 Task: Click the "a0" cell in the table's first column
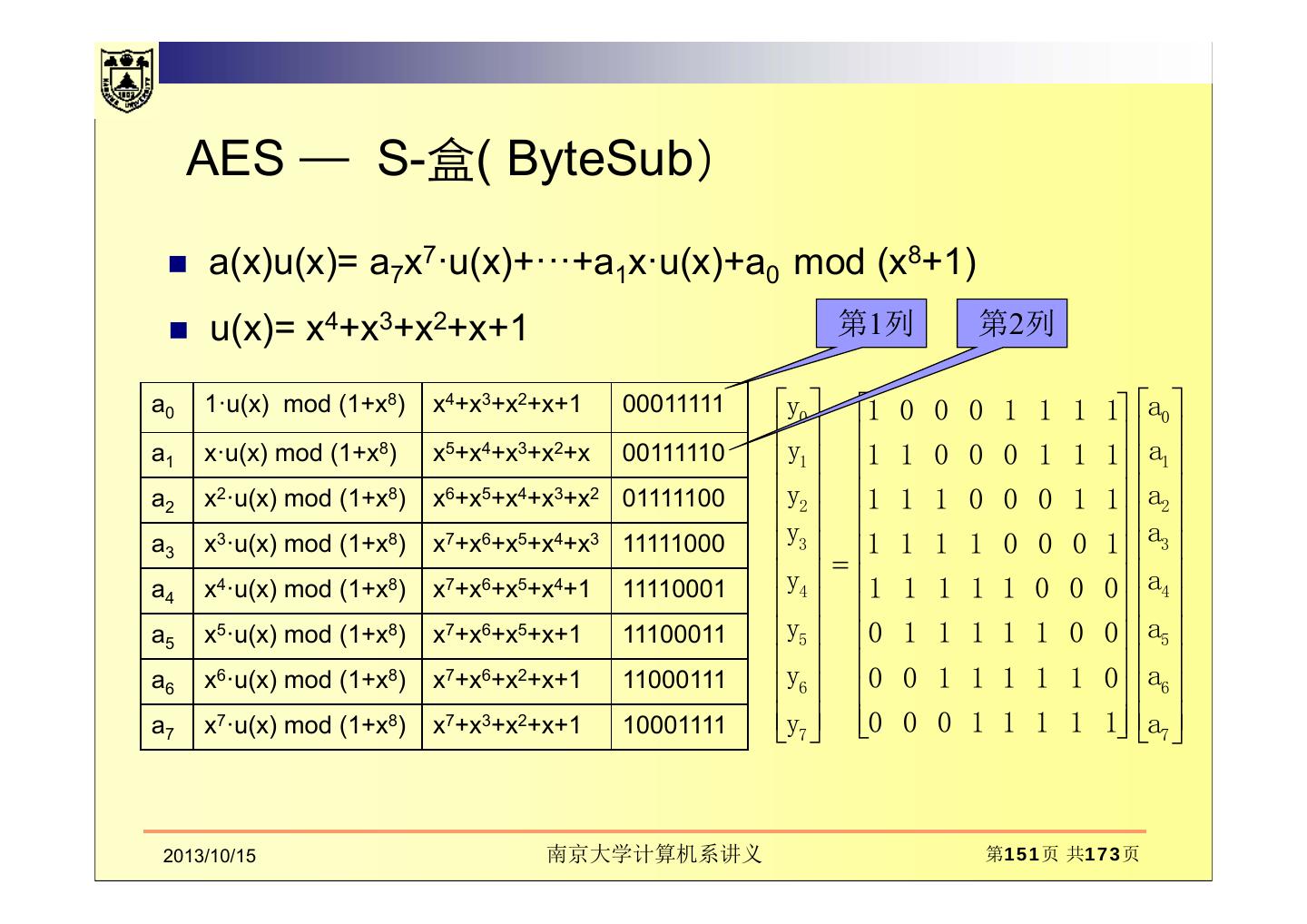coord(167,408)
